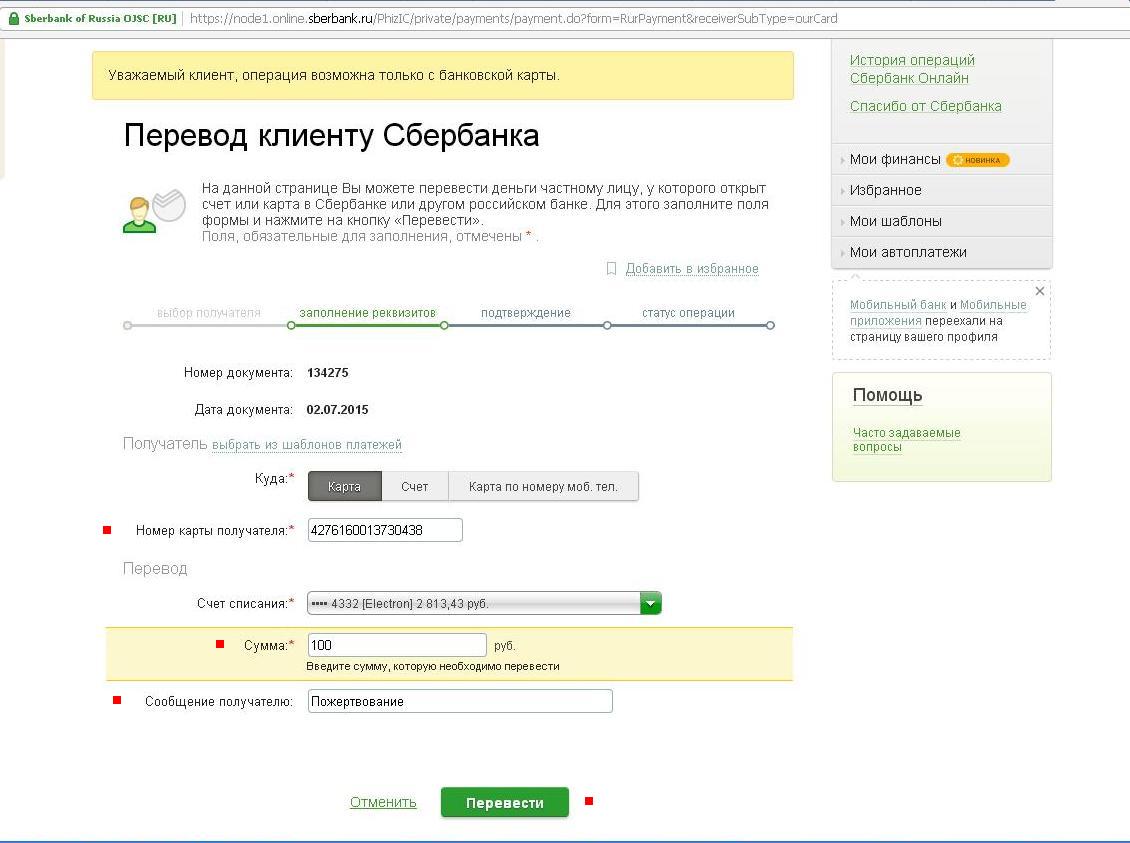The image size is (1130, 843).
Task: Click the browser address bar URL
Action: pos(513,19)
